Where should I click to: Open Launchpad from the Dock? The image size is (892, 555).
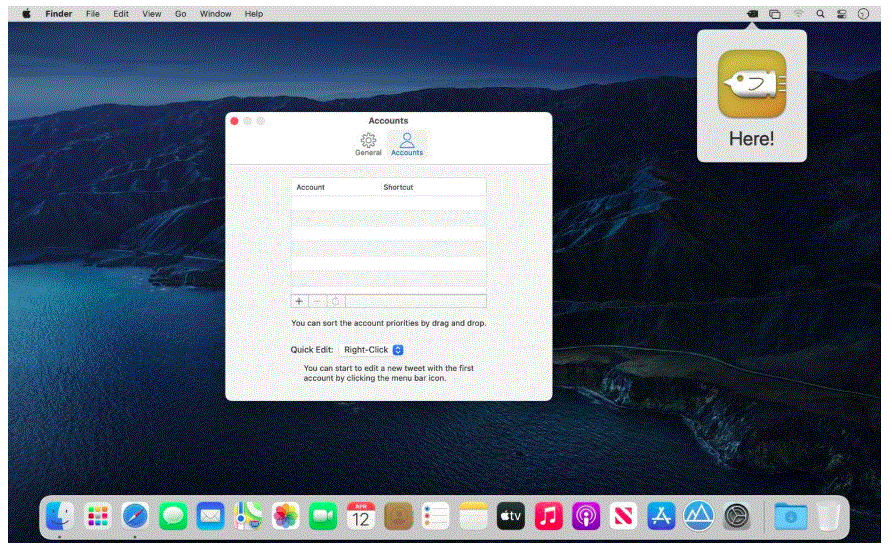(98, 517)
